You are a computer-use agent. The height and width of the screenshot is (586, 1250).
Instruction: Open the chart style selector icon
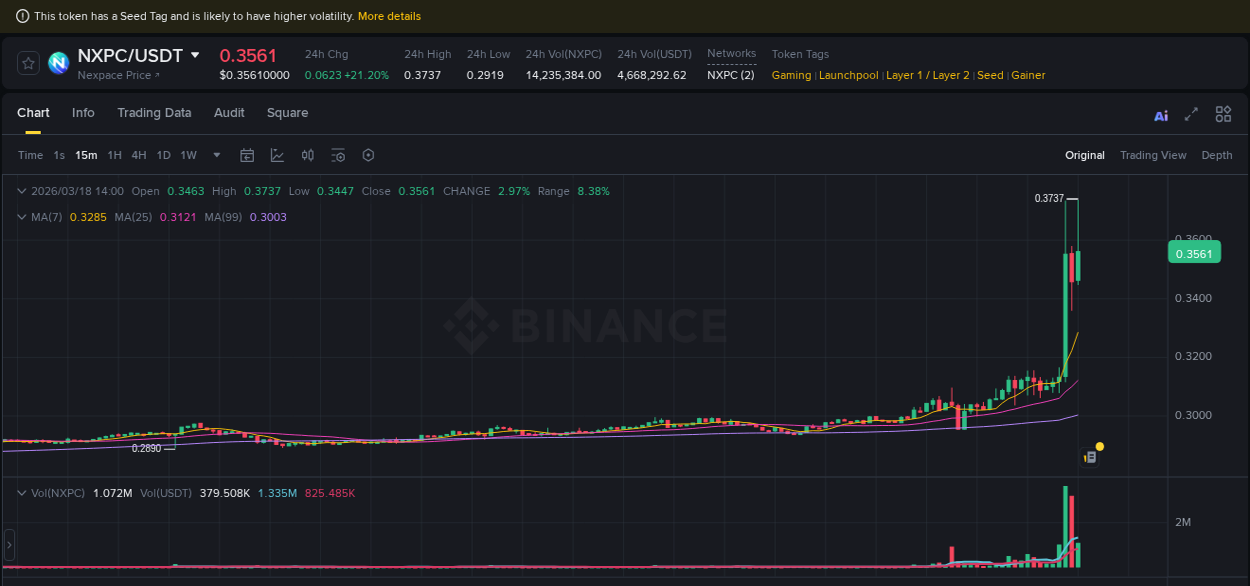[277, 155]
